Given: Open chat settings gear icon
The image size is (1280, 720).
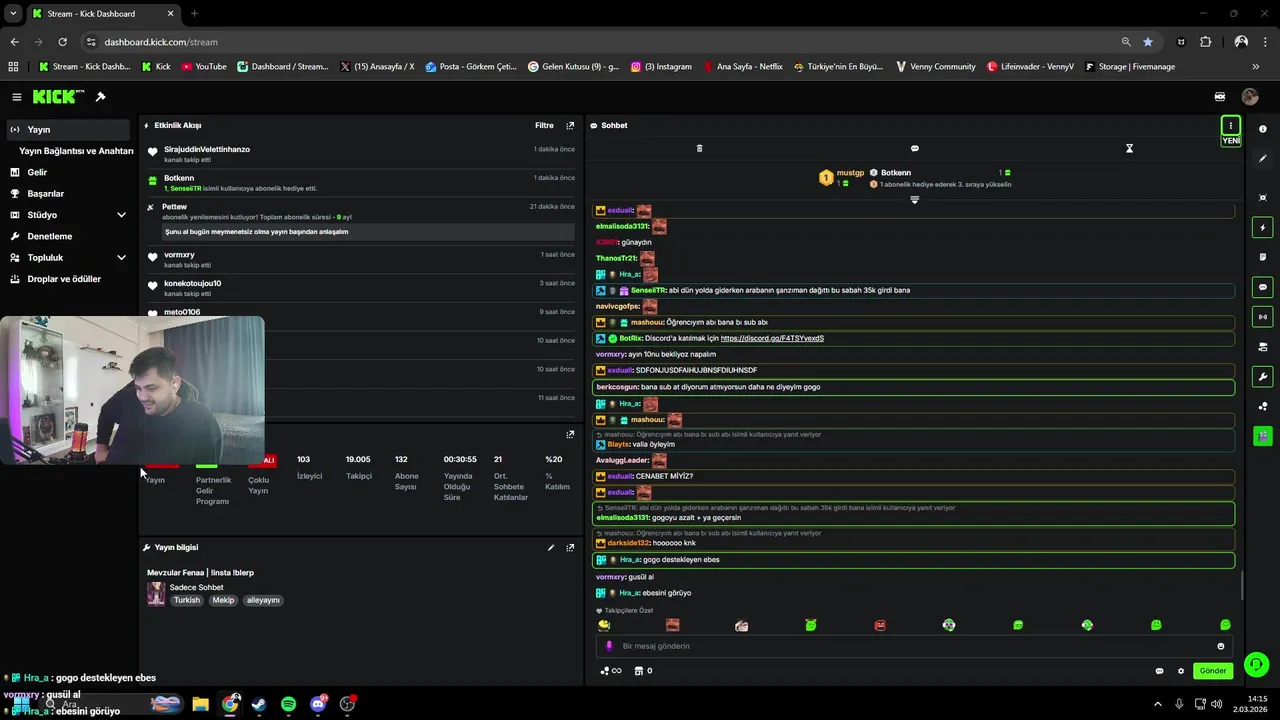Looking at the screenshot, I should coord(1181,671).
